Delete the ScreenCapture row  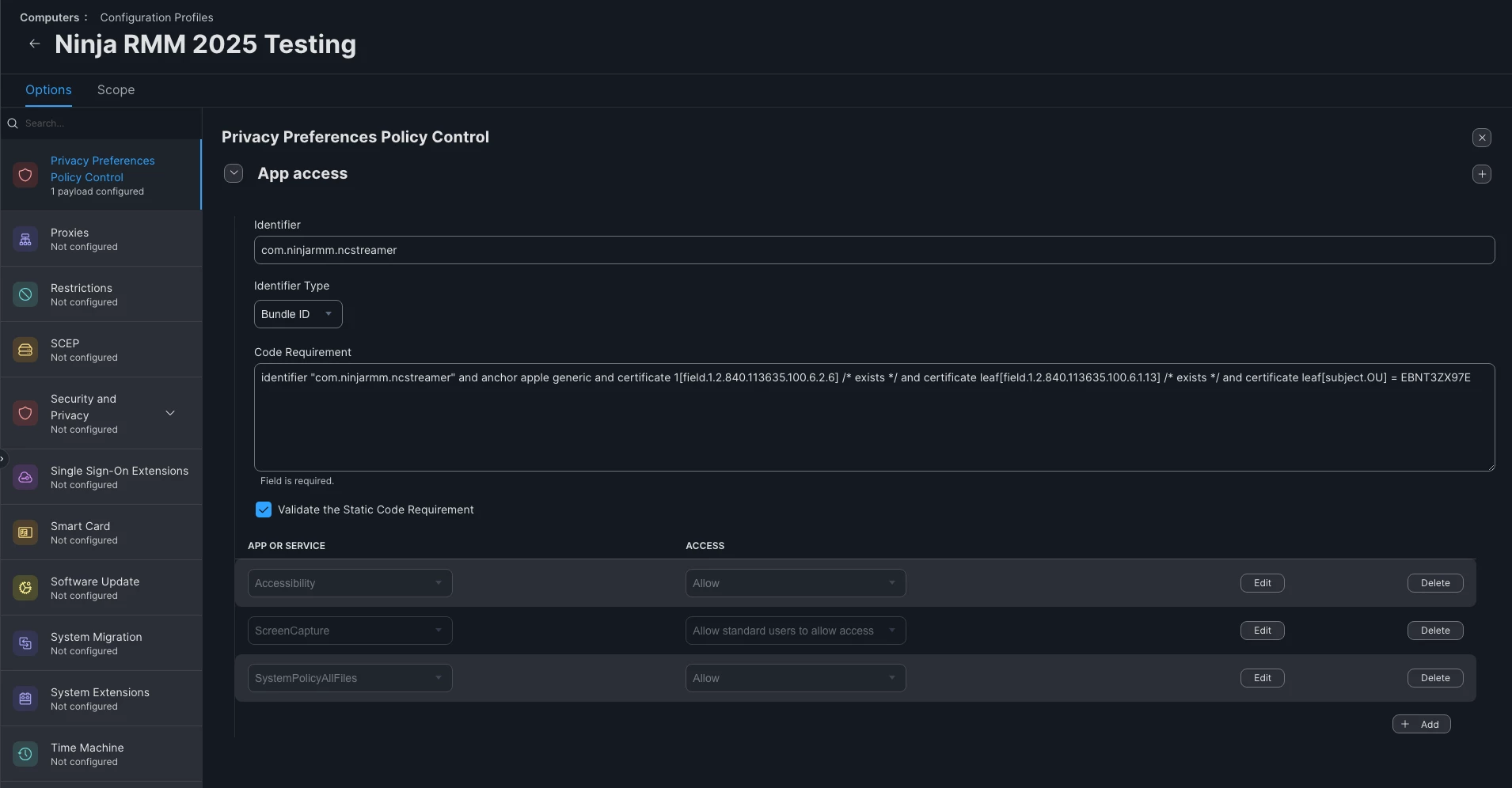[x=1435, y=631]
